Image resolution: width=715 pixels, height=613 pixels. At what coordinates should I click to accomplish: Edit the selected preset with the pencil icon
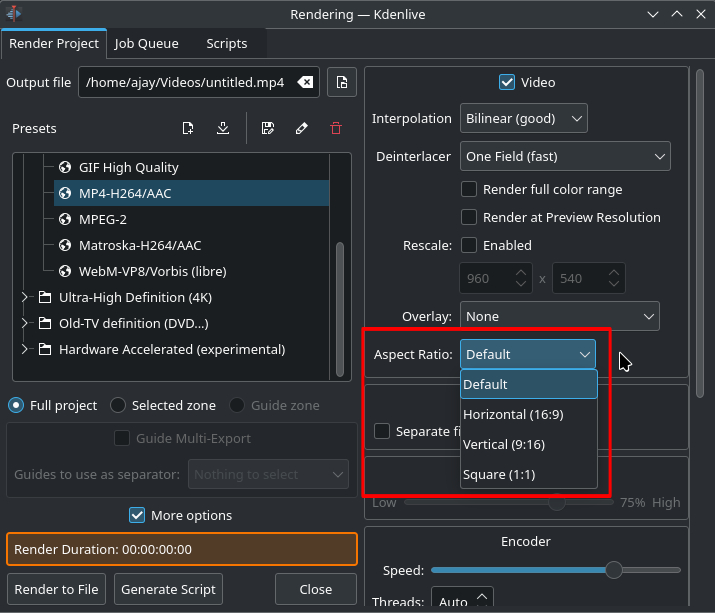coord(301,128)
